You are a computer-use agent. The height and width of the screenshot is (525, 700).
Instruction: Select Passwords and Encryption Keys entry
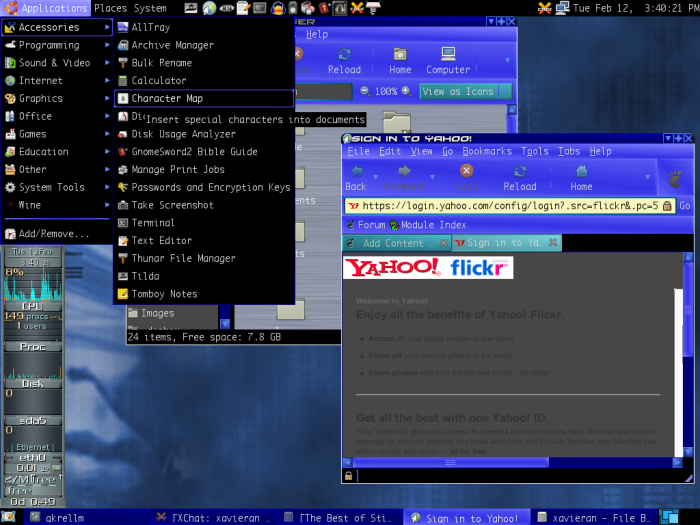pos(204,187)
